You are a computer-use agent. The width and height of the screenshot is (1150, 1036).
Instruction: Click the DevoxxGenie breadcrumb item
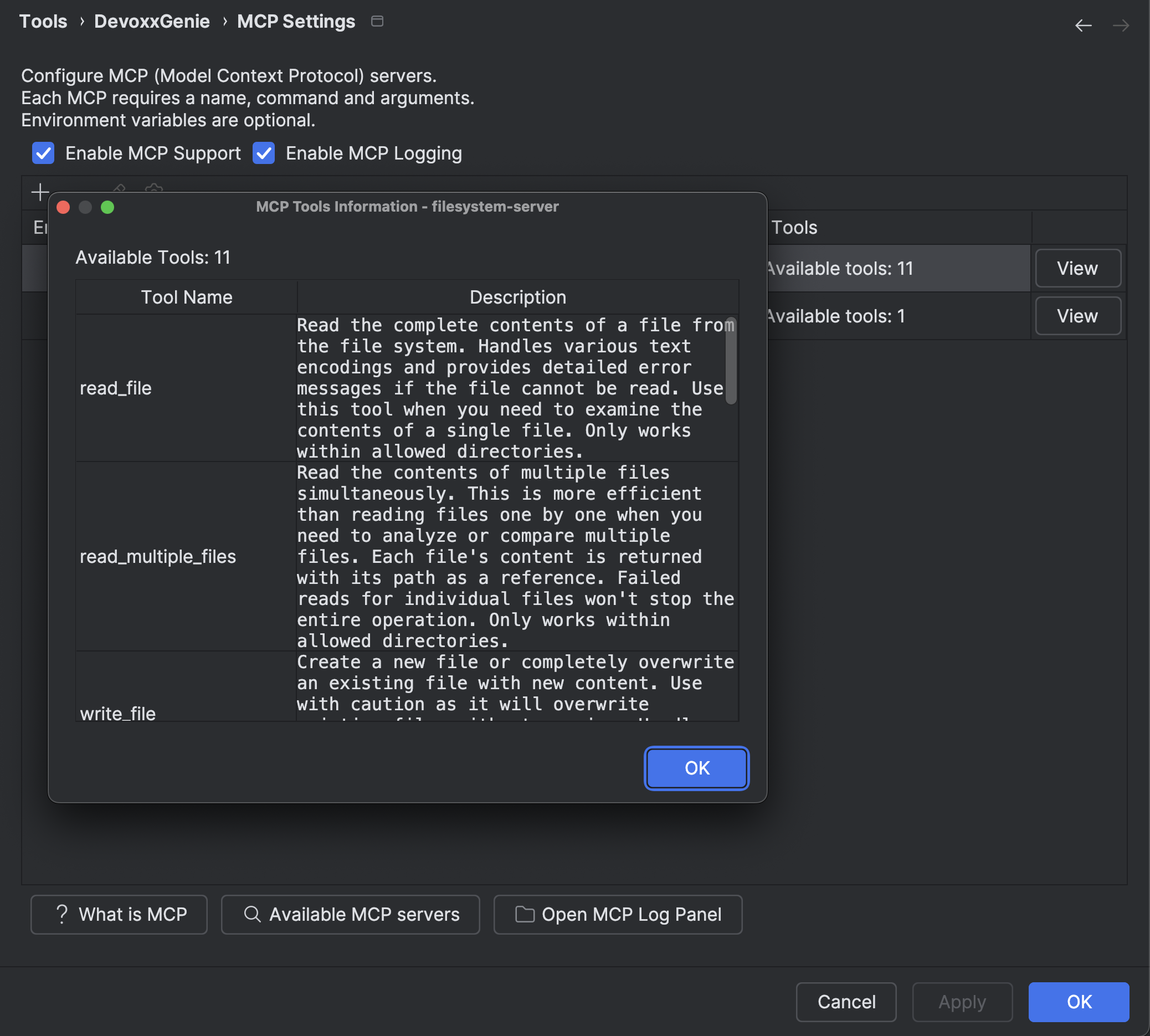click(x=152, y=22)
